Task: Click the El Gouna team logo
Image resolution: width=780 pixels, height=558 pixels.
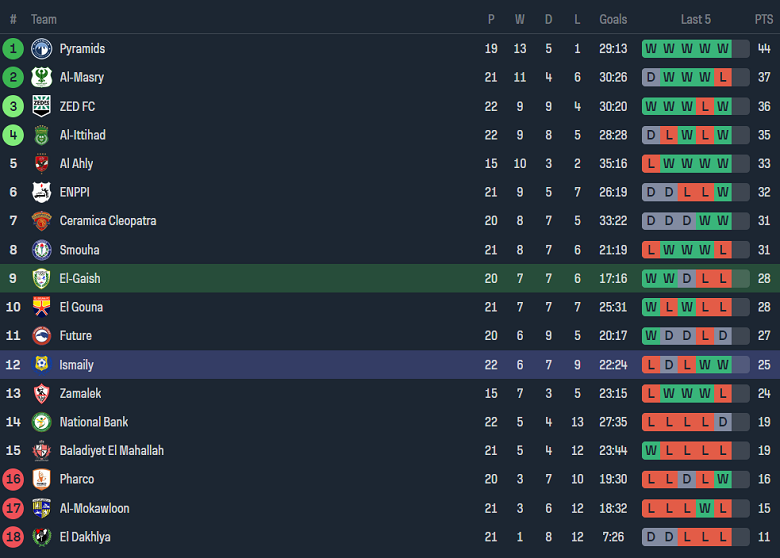Action: [x=41, y=307]
